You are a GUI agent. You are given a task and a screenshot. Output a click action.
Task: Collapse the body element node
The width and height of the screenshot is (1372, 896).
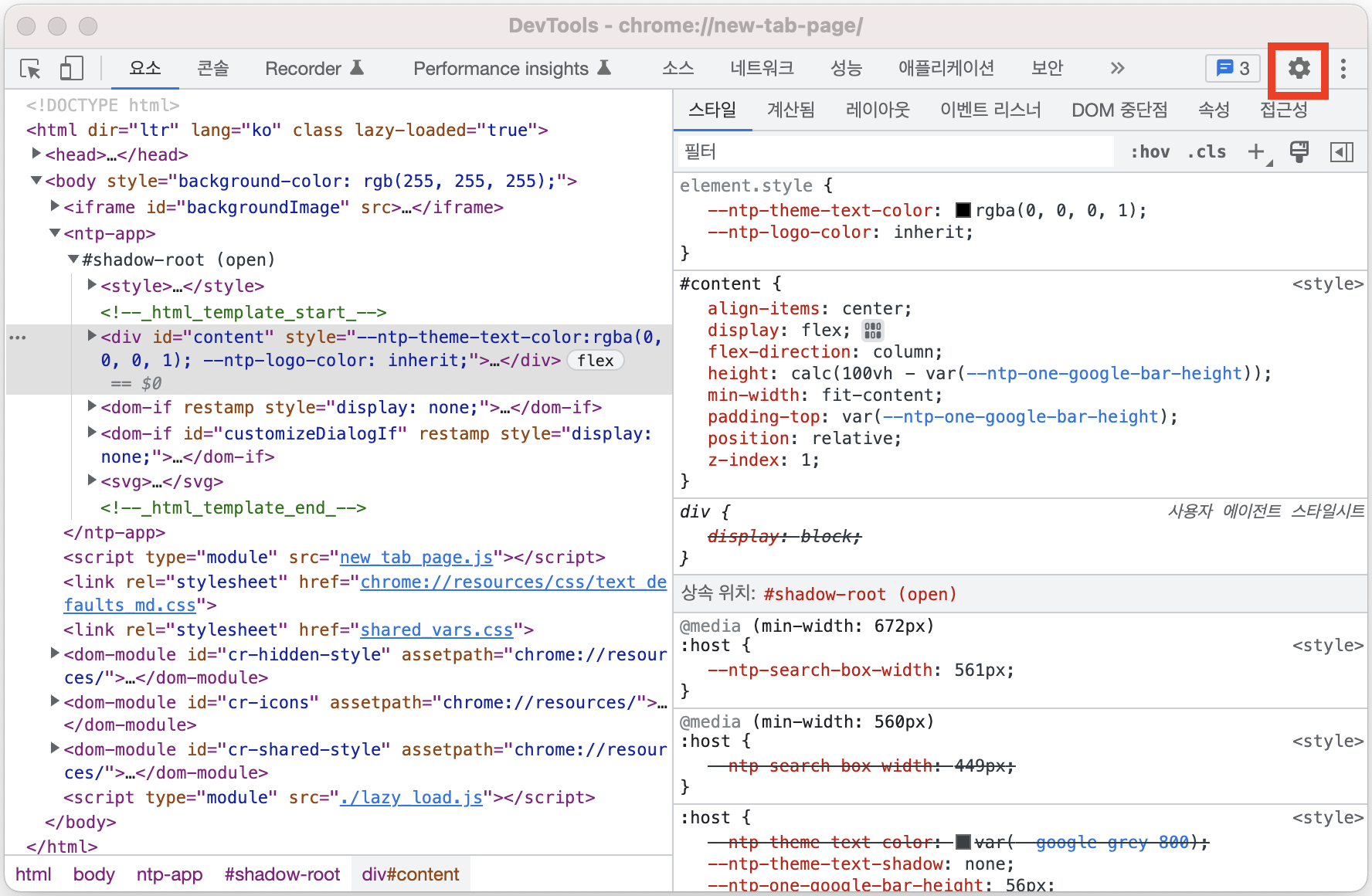[x=36, y=180]
